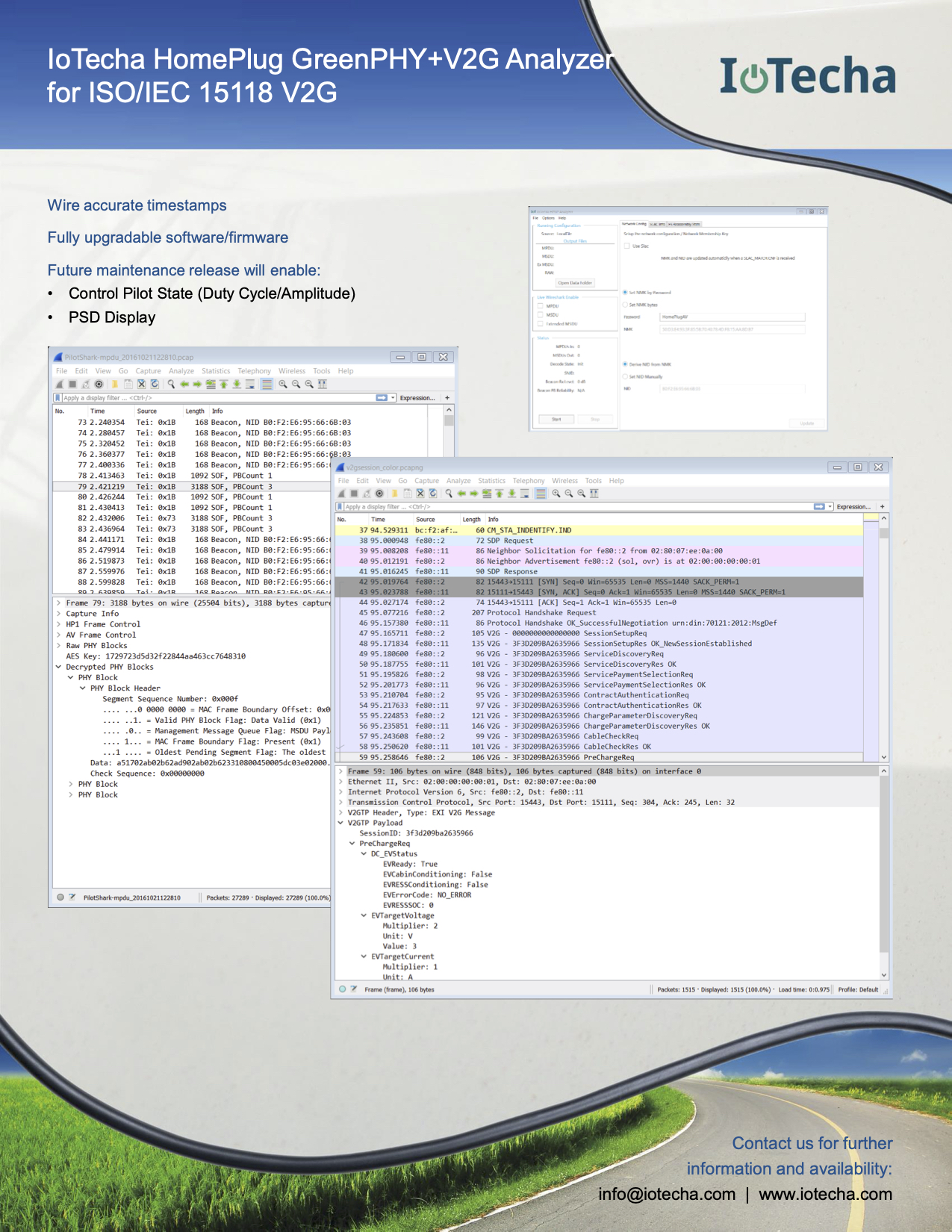Screen dimensions: 952x1232
Task: Open Analyze menu in PilotShark window
Action: [181, 371]
